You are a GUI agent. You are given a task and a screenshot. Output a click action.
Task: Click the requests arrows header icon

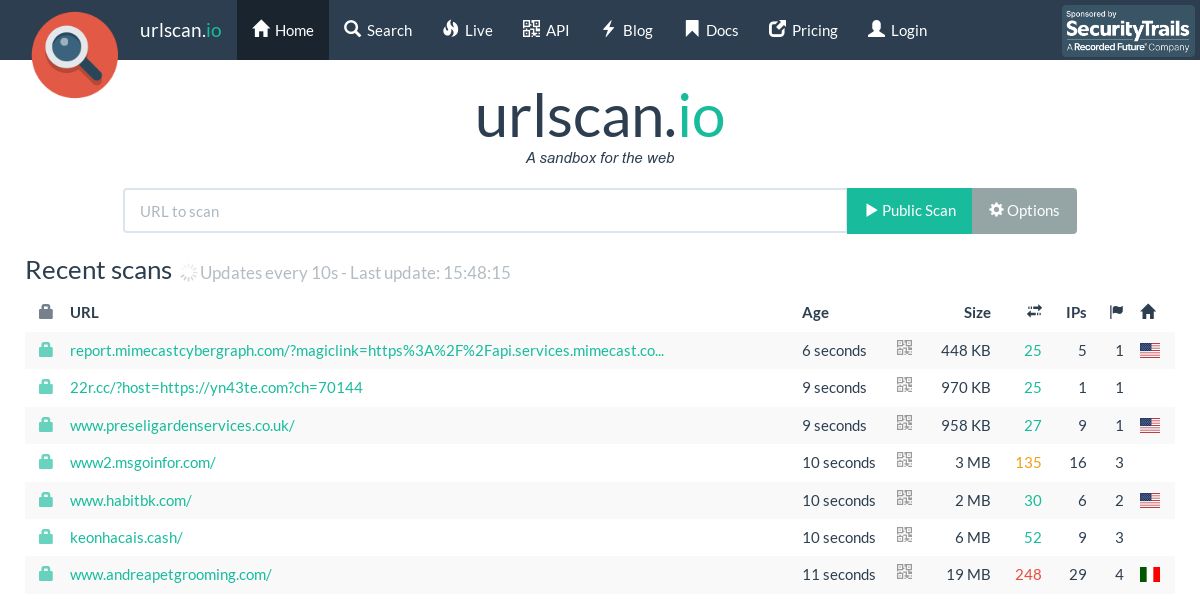(1034, 312)
